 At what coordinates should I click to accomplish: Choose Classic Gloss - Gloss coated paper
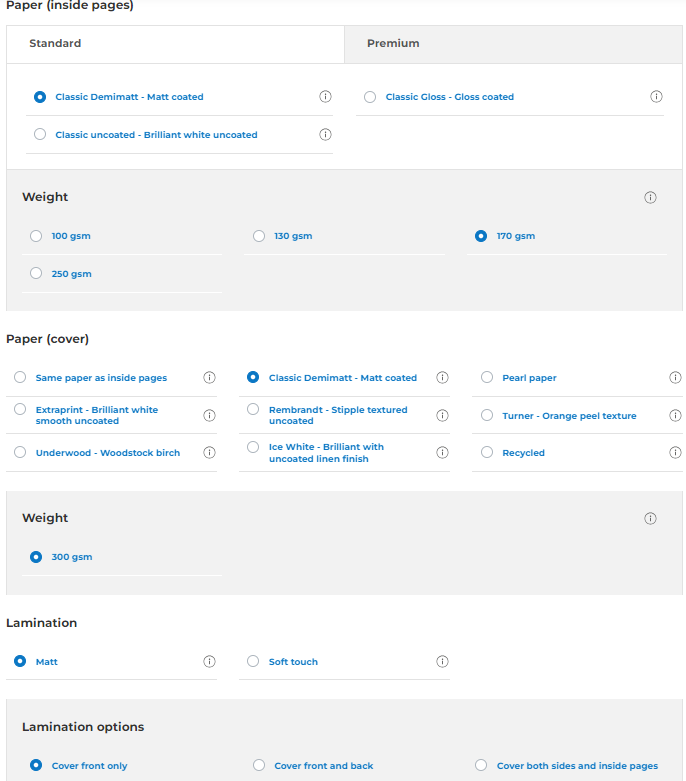[x=370, y=97]
